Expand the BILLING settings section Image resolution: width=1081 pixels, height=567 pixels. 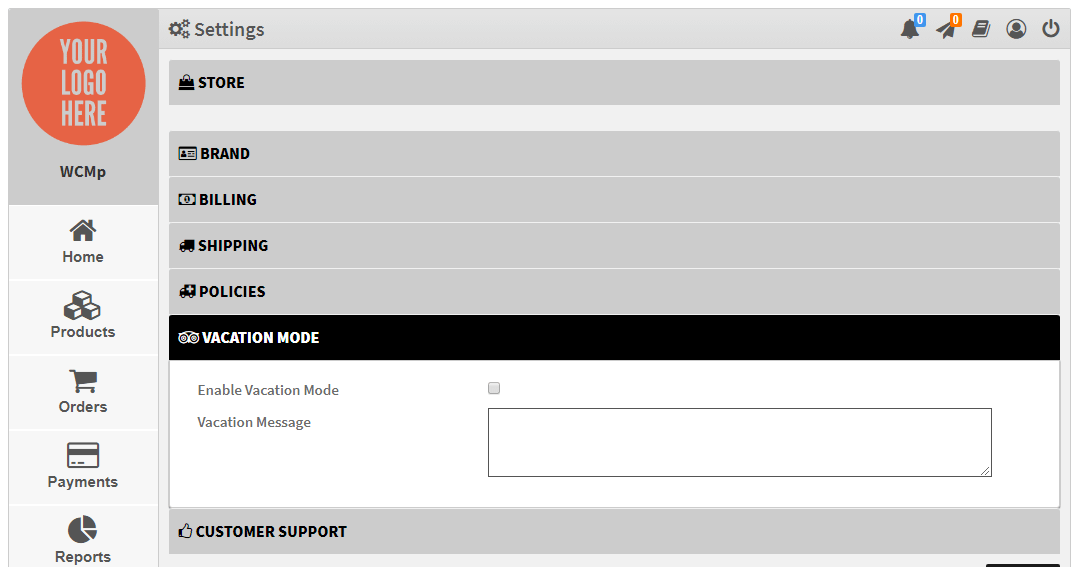614,200
